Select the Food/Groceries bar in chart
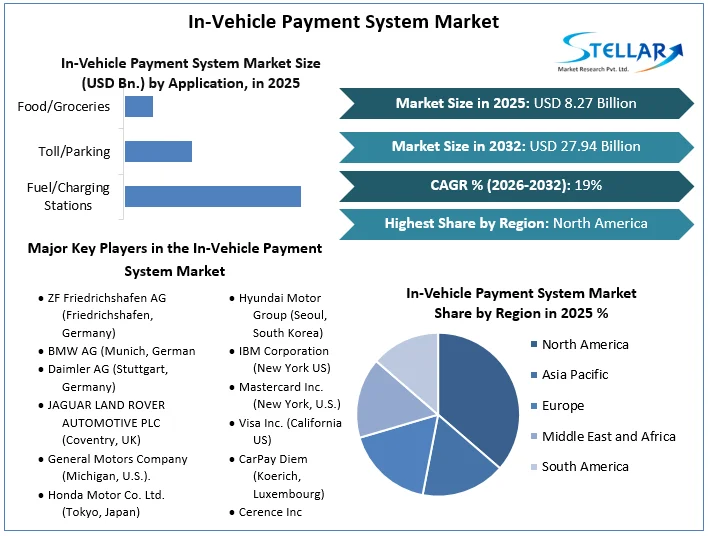The image size is (710, 536). coord(139,106)
